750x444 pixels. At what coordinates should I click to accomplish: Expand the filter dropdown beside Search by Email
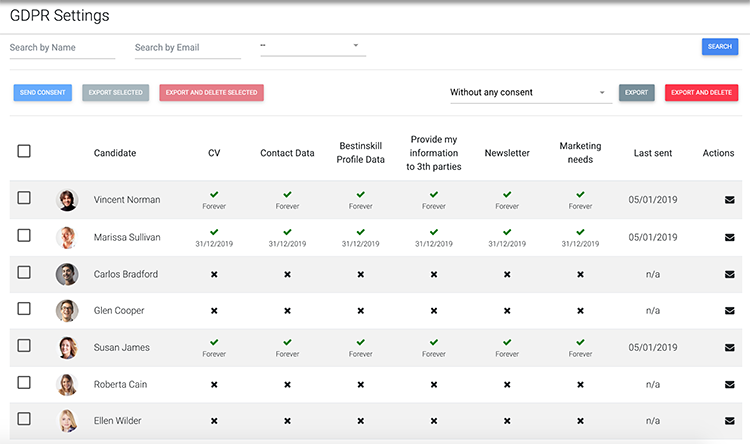point(312,46)
